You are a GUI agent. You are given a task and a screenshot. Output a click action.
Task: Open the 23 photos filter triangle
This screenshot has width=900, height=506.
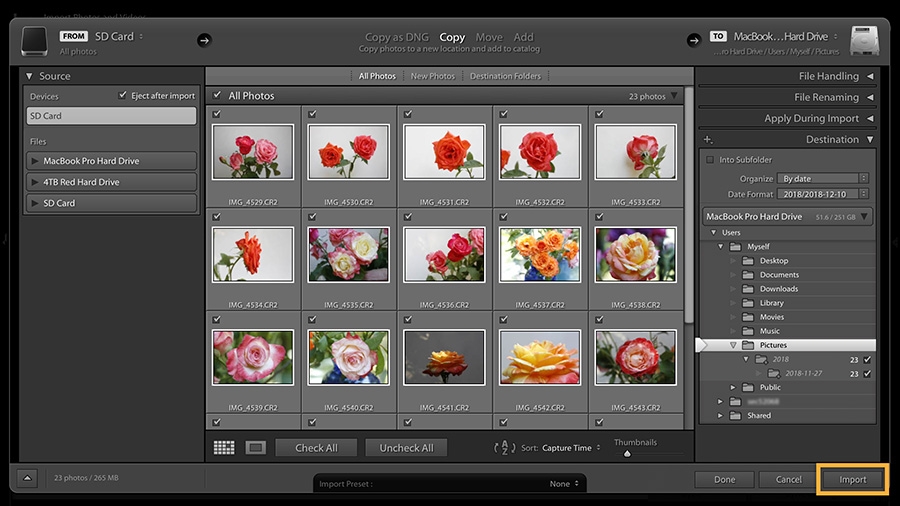click(x=674, y=96)
